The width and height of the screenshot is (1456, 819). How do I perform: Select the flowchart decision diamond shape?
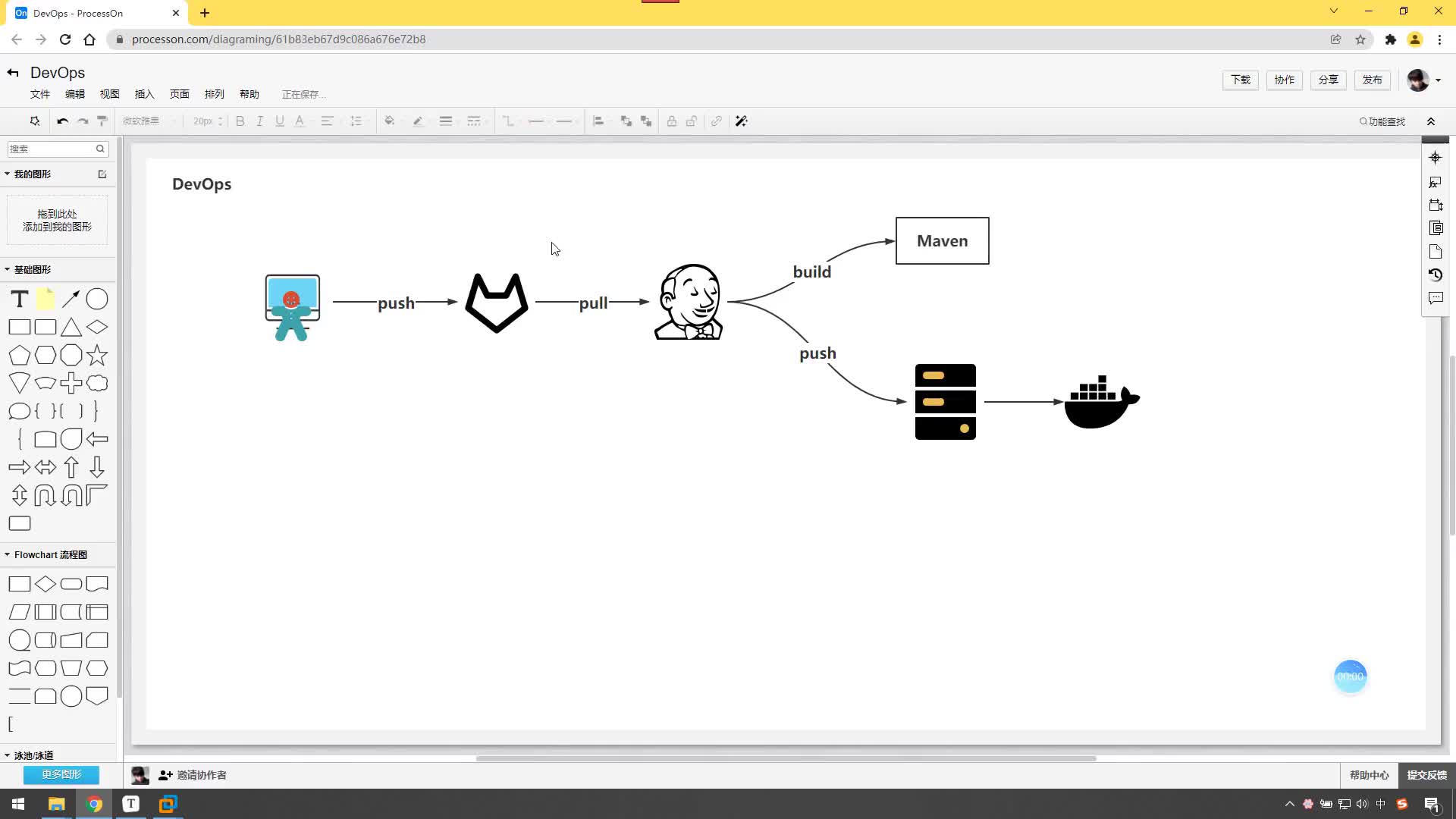(x=45, y=584)
